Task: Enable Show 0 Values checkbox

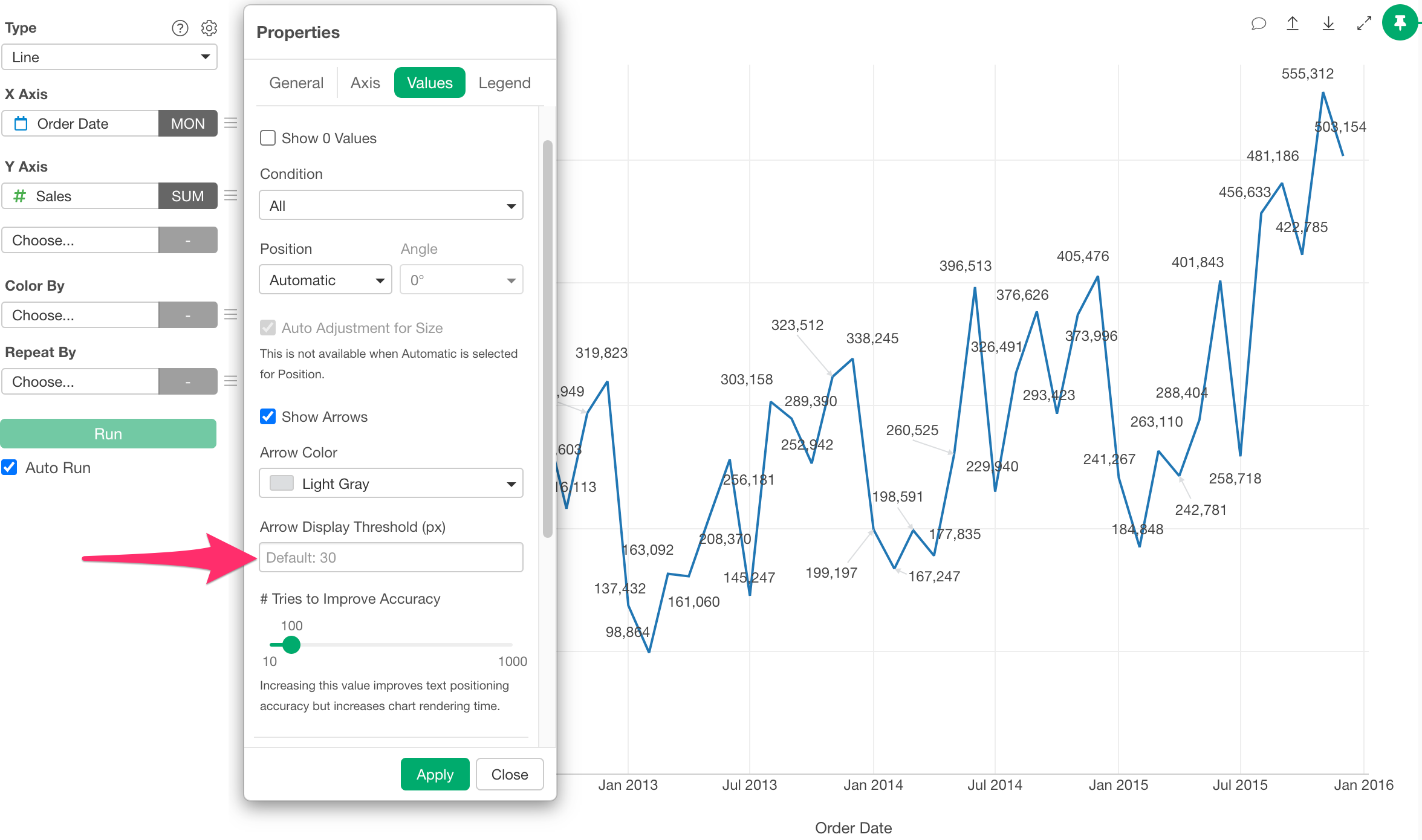Action: tap(268, 138)
